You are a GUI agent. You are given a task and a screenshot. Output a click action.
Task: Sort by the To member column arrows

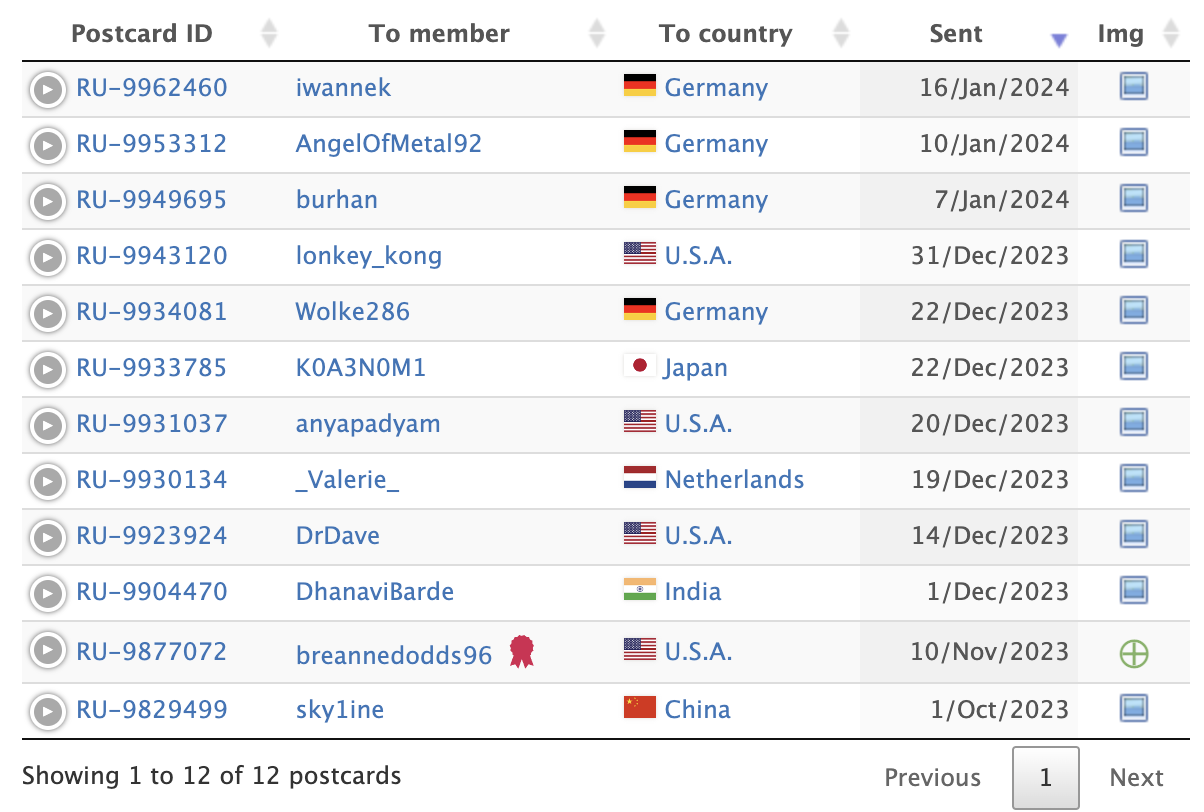click(597, 34)
